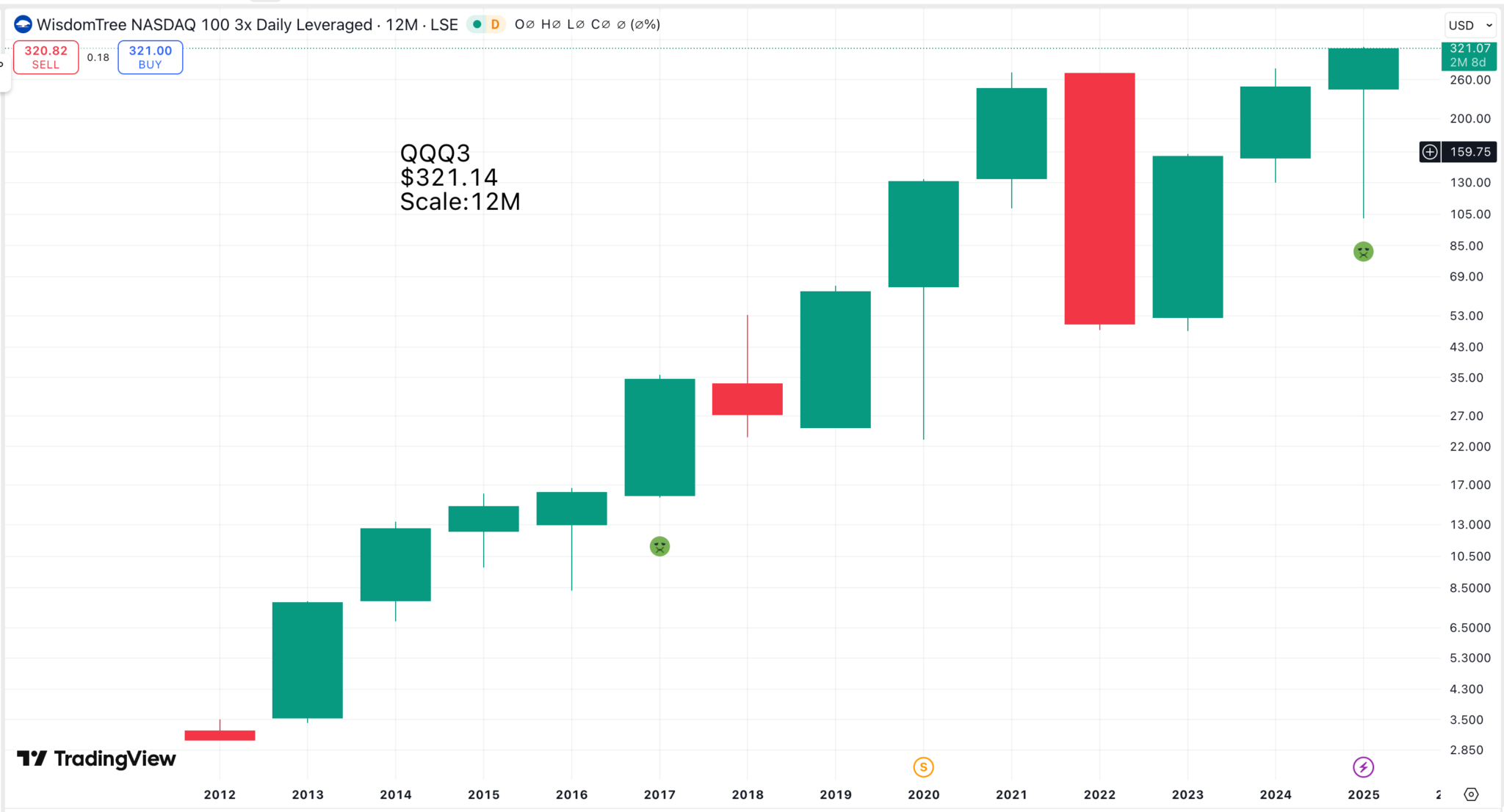
Task: Expand the collapsed left panel edge arrow
Action: [2, 64]
